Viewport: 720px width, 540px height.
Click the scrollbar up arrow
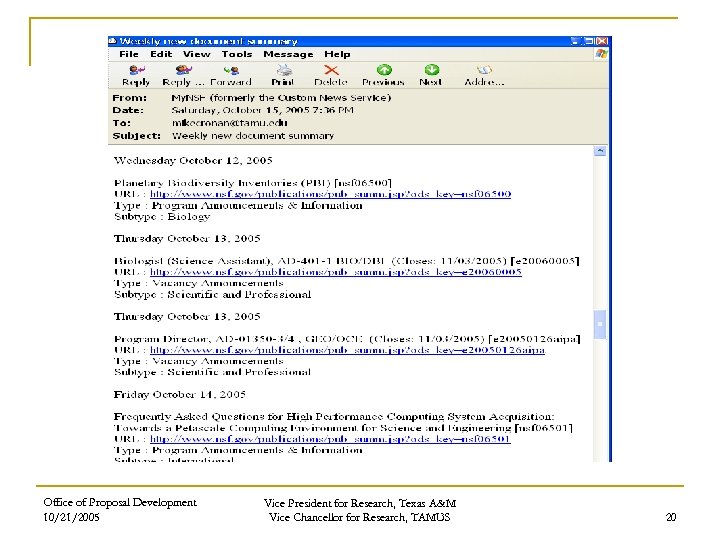[600, 151]
